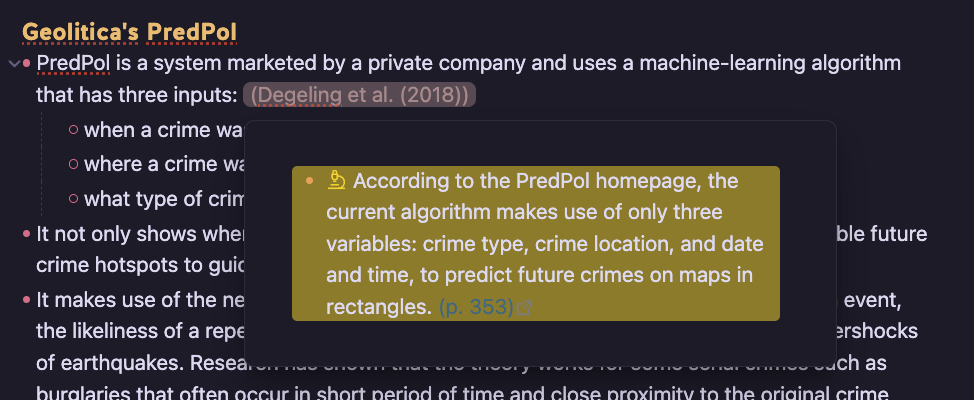Select the "when a crime" sub-item text
Screen dimensions: 974x400
pos(160,130)
